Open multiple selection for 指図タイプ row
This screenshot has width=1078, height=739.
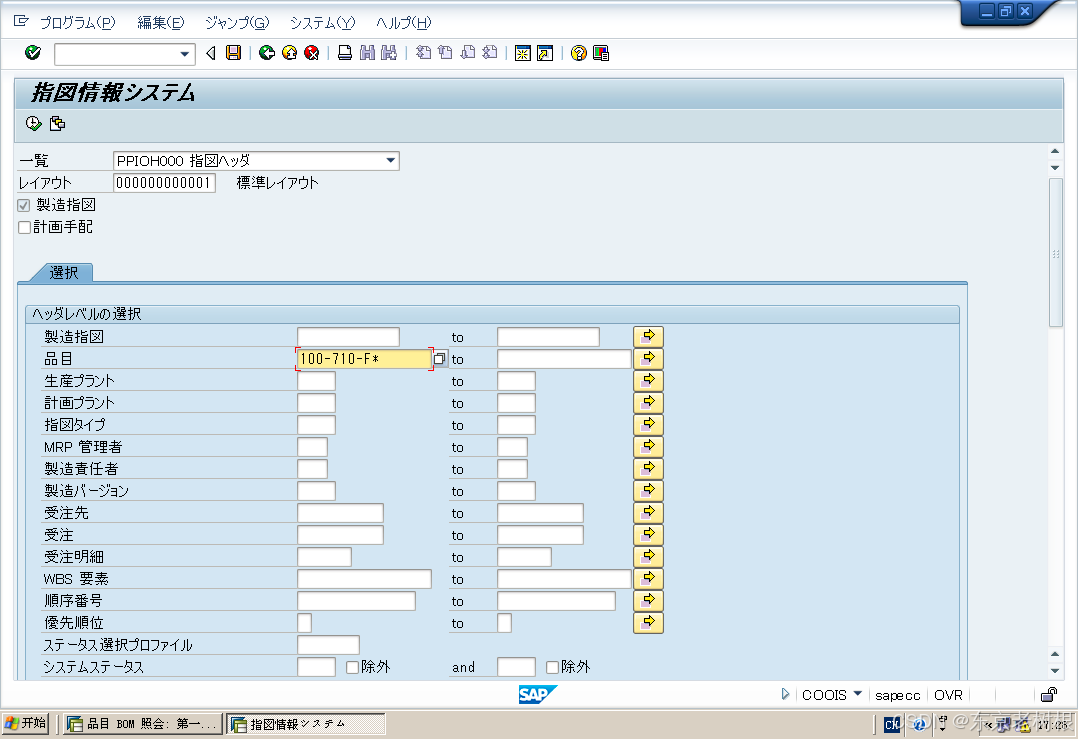648,425
